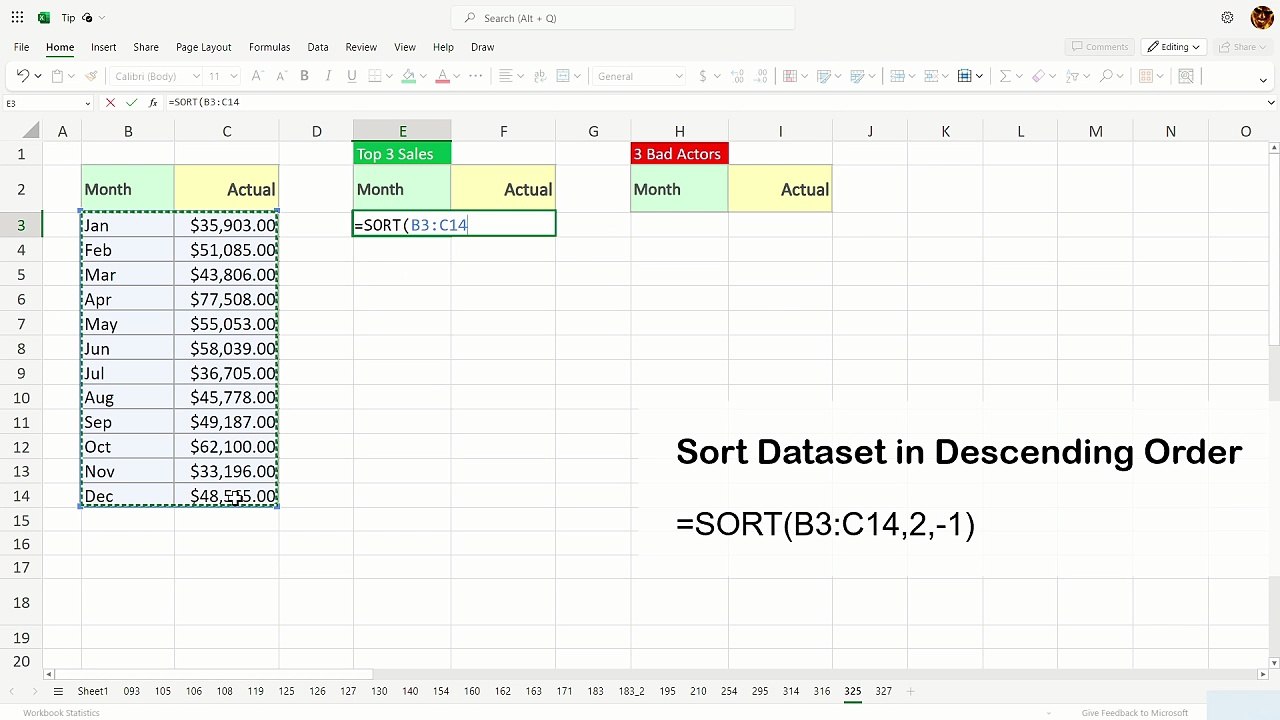Click the Insert Function fx button

click(x=153, y=102)
